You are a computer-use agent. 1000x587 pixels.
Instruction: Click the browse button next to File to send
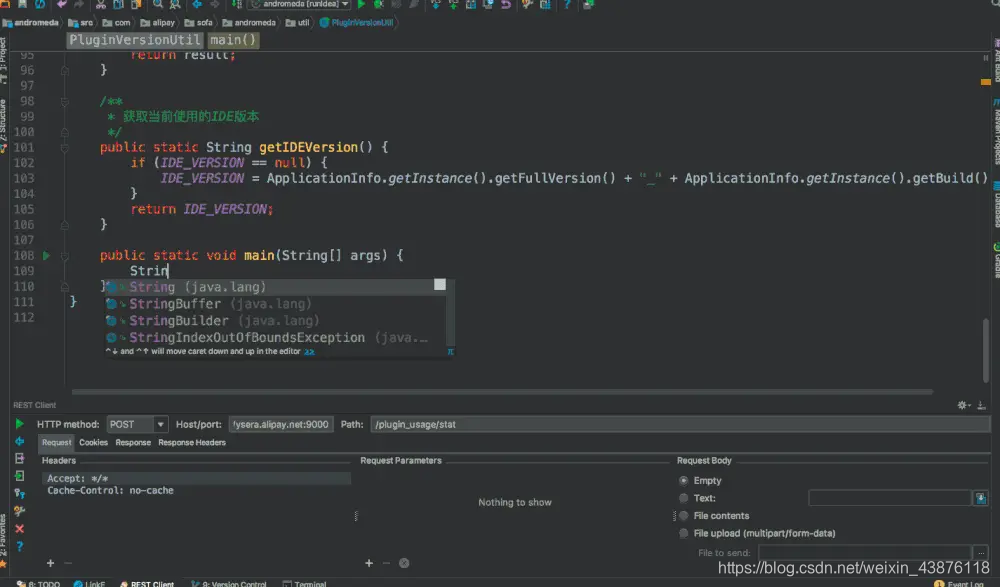(981, 553)
